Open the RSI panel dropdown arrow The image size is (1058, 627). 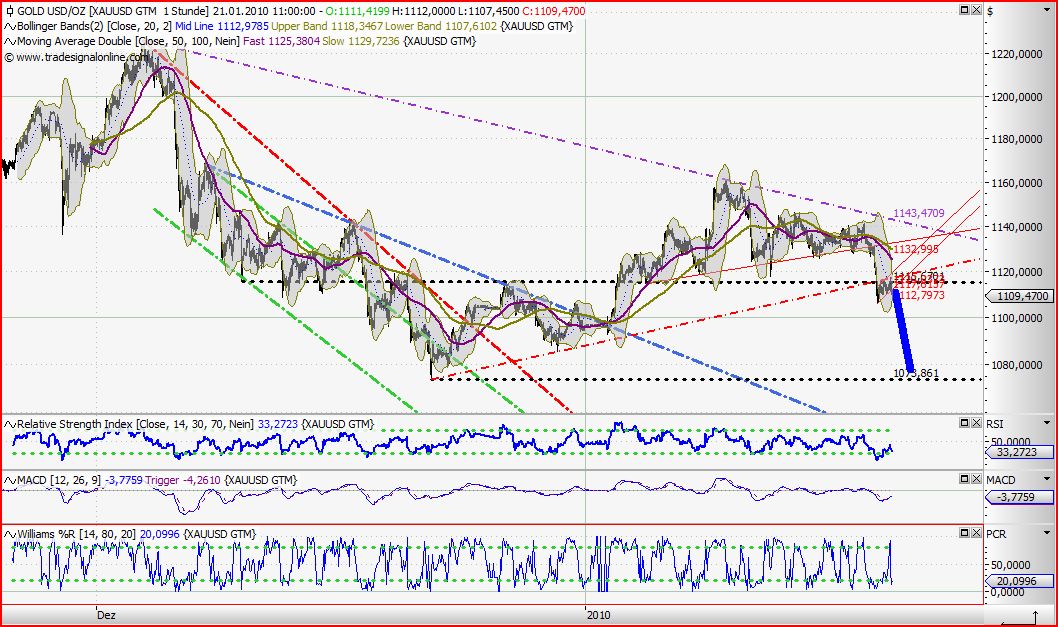tap(1047, 423)
